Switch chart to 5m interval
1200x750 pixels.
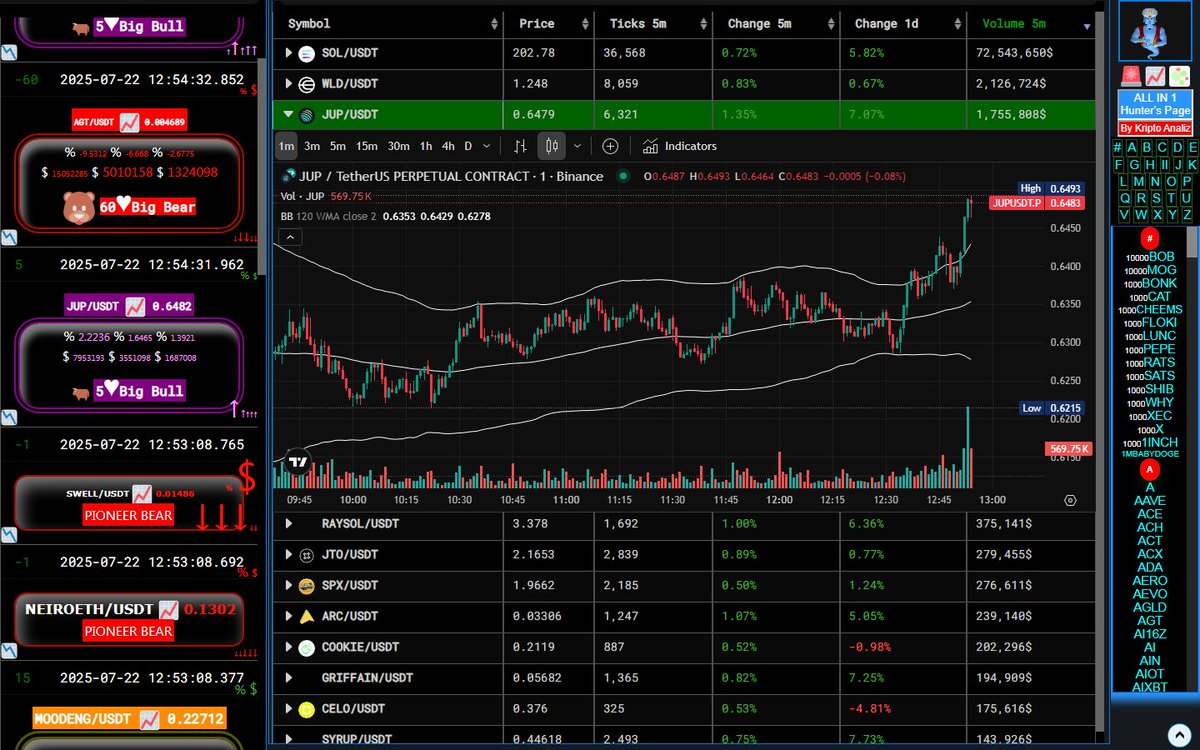click(x=338, y=146)
